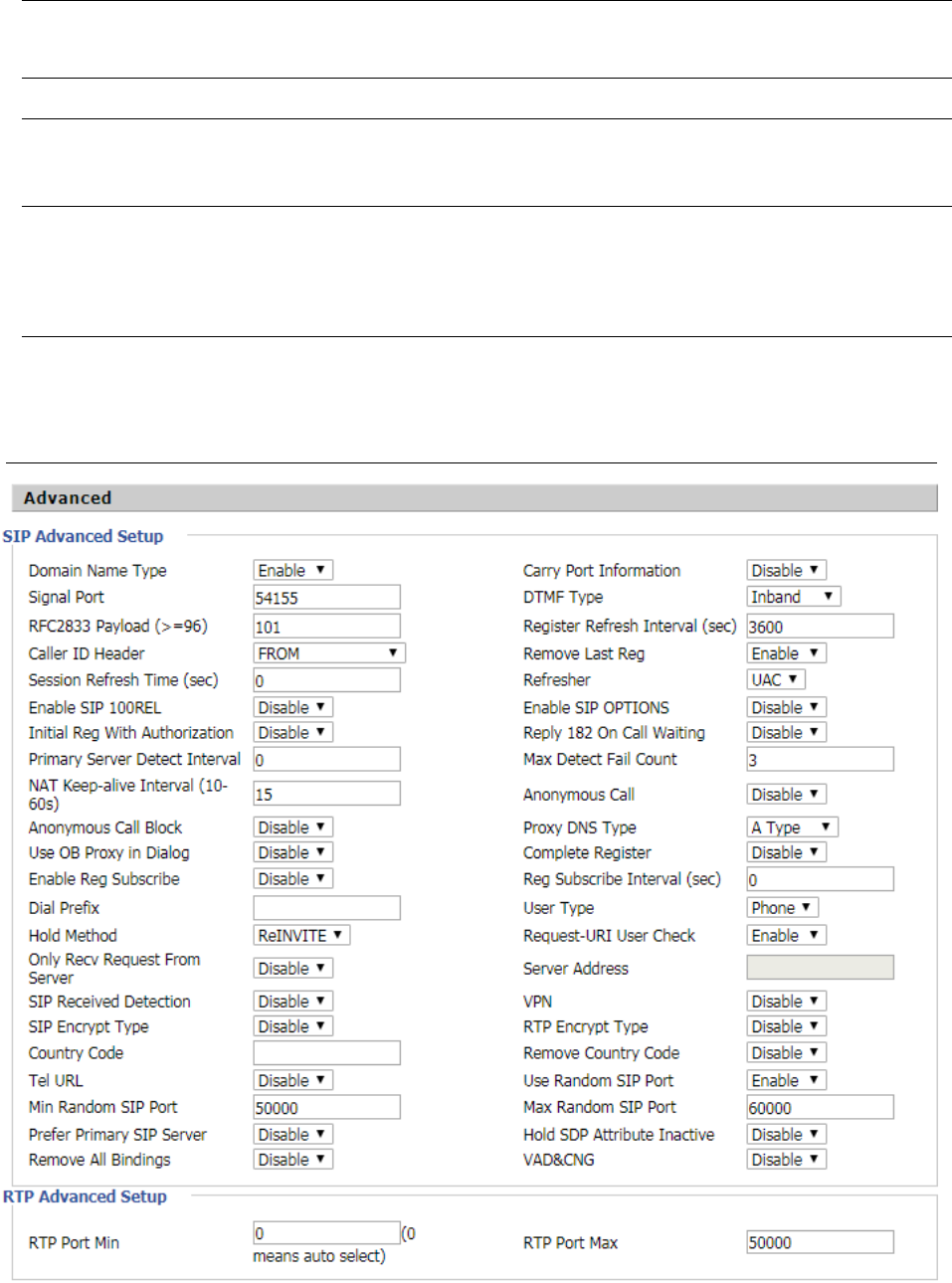Click the Signal Port input field
This screenshot has width=952, height=1283.
point(326,598)
